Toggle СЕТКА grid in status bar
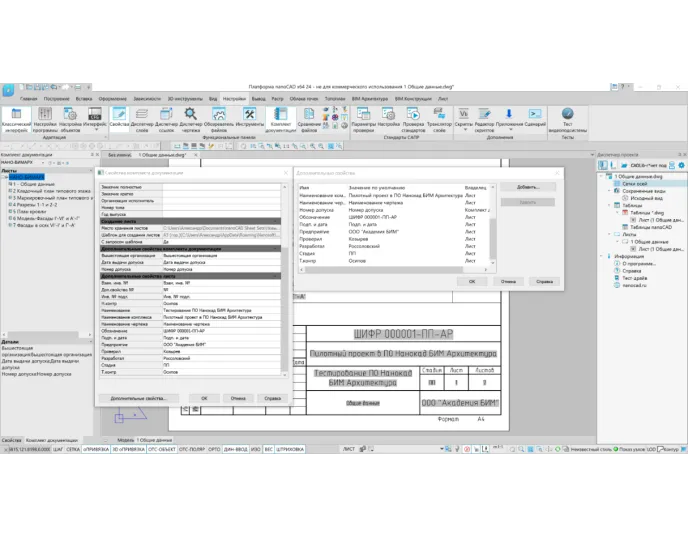The width and height of the screenshot is (688, 537). (73, 450)
